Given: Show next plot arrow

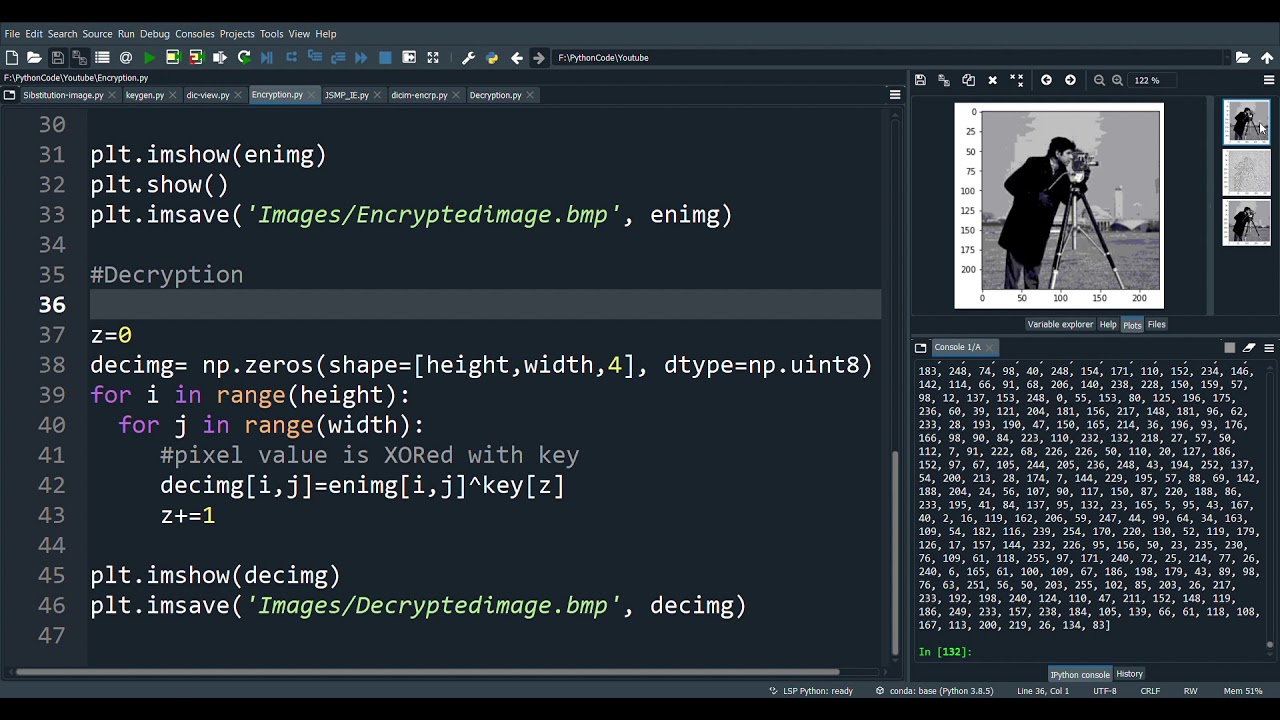Looking at the screenshot, I should click(1070, 80).
